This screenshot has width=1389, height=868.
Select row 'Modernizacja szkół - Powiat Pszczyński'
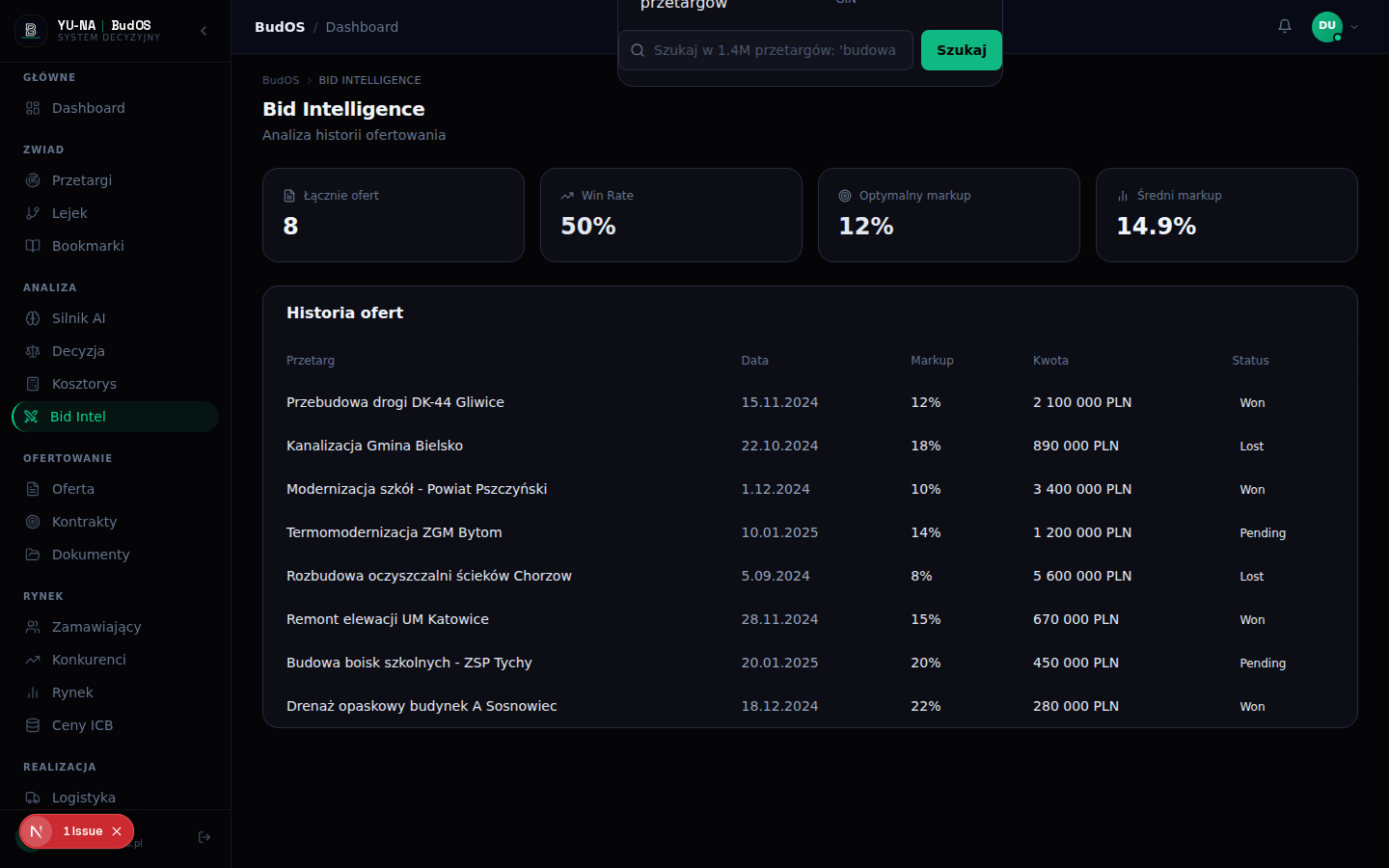(810, 489)
